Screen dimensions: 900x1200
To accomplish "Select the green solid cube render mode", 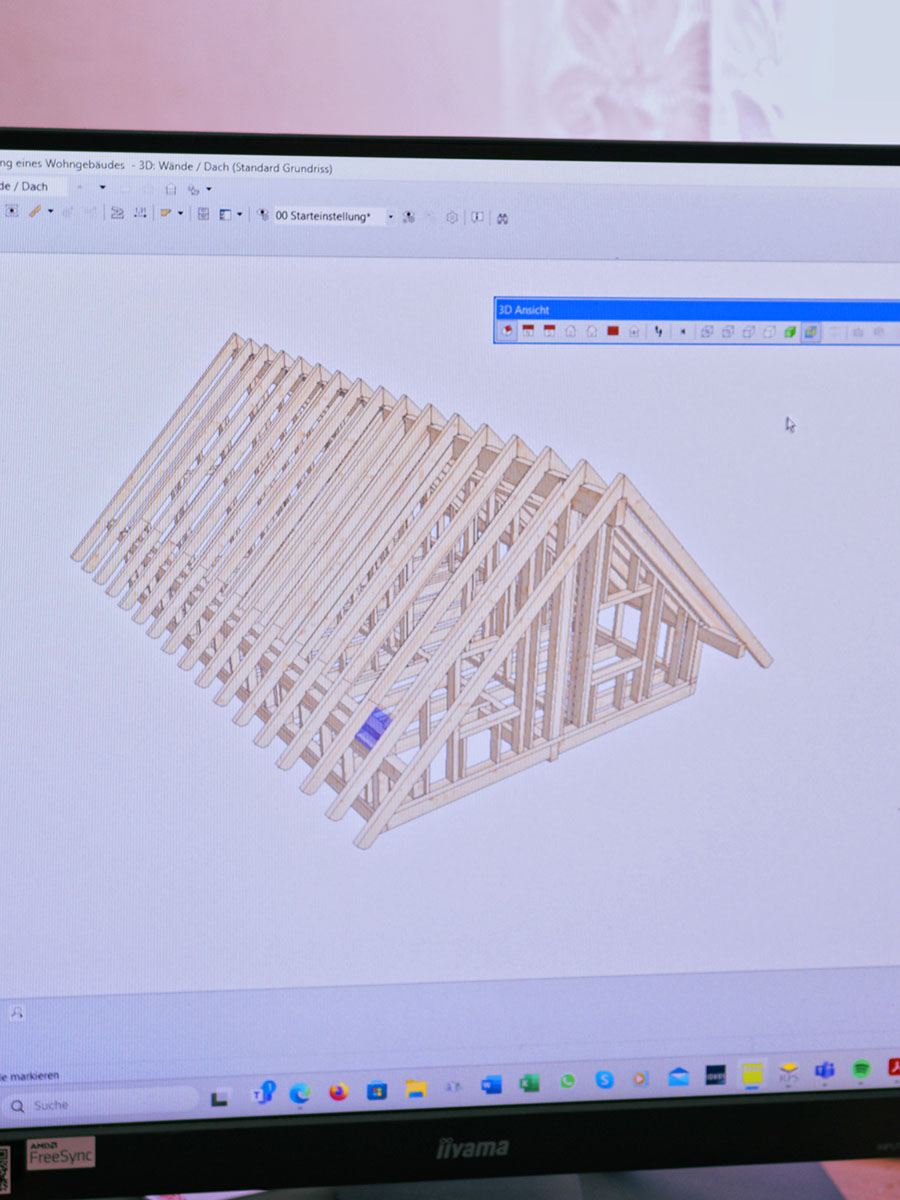I will click(790, 332).
